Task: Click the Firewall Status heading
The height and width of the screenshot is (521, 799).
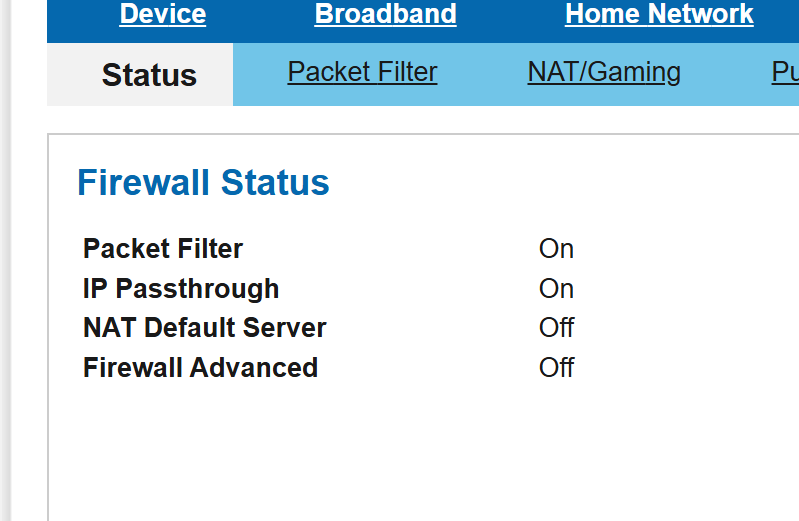Action: (x=203, y=183)
